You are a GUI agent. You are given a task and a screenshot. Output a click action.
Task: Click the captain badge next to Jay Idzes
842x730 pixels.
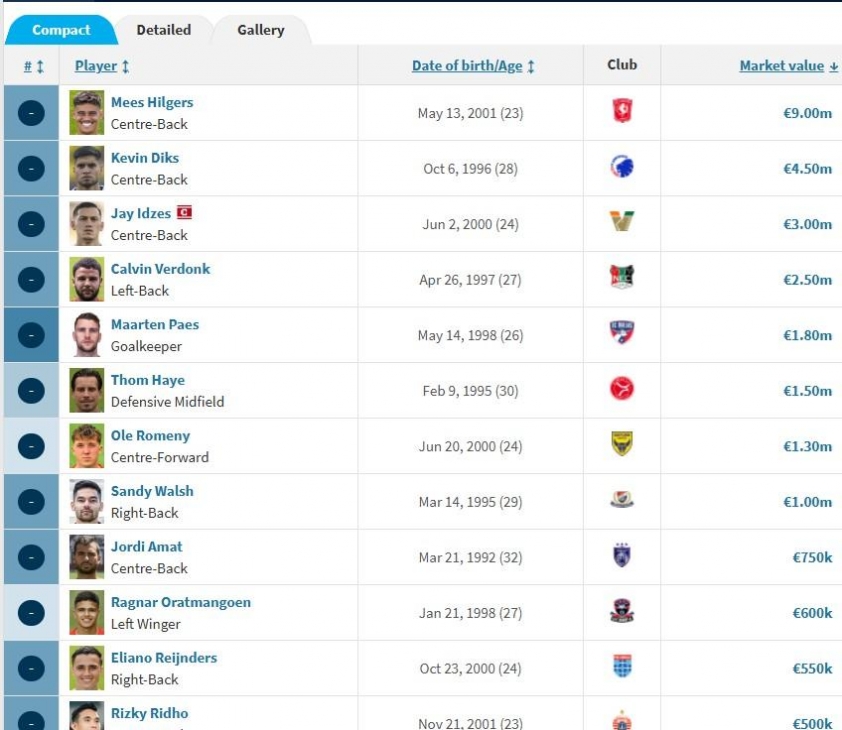coord(184,212)
